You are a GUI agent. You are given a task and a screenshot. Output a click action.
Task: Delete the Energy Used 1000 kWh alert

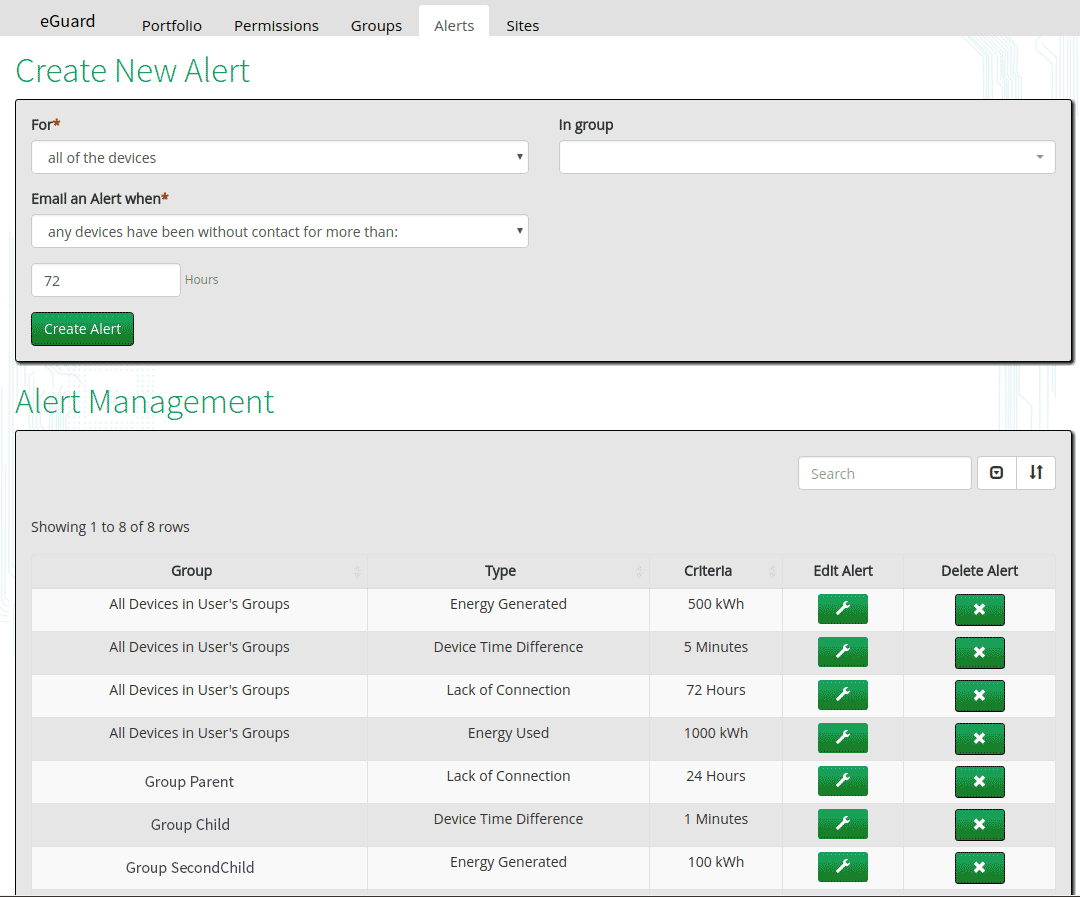(979, 739)
